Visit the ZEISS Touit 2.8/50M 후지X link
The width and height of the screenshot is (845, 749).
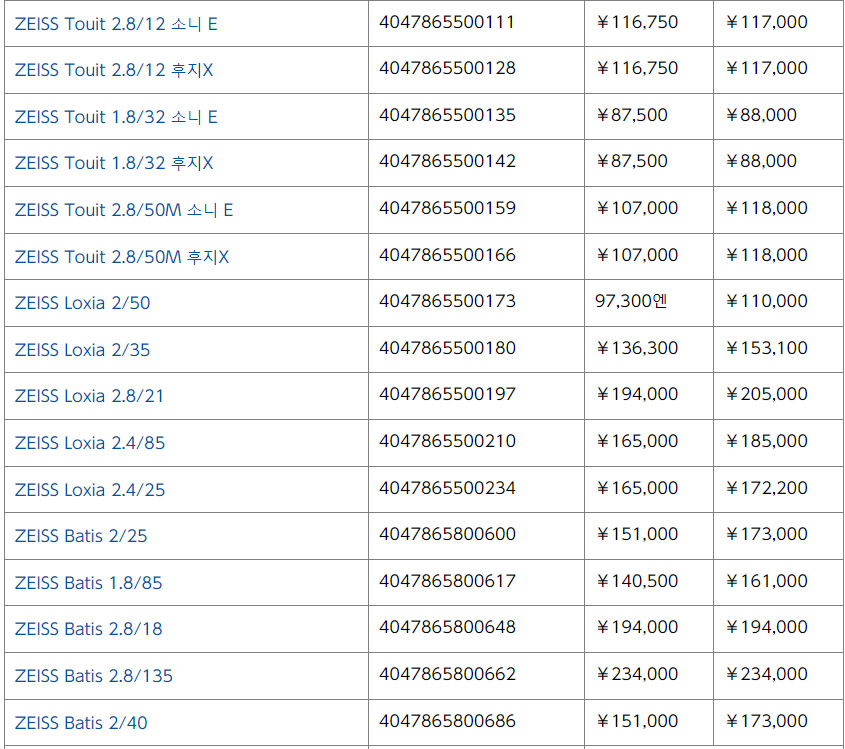coord(122,256)
